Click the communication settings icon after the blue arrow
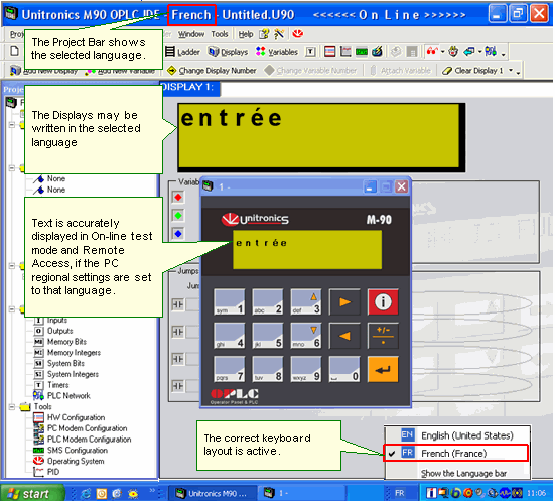 (x=491, y=52)
